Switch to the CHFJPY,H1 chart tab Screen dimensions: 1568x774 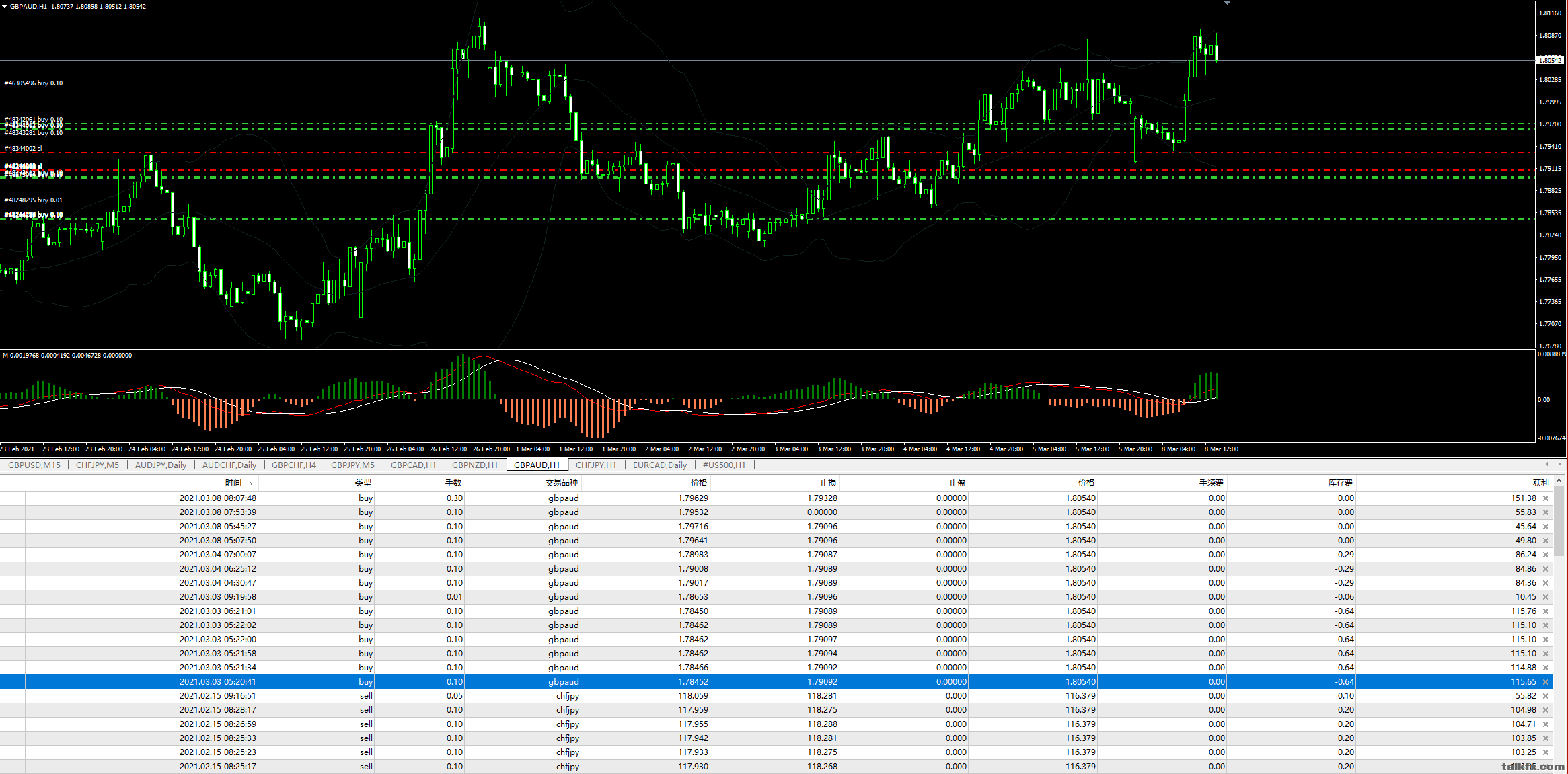[596, 465]
